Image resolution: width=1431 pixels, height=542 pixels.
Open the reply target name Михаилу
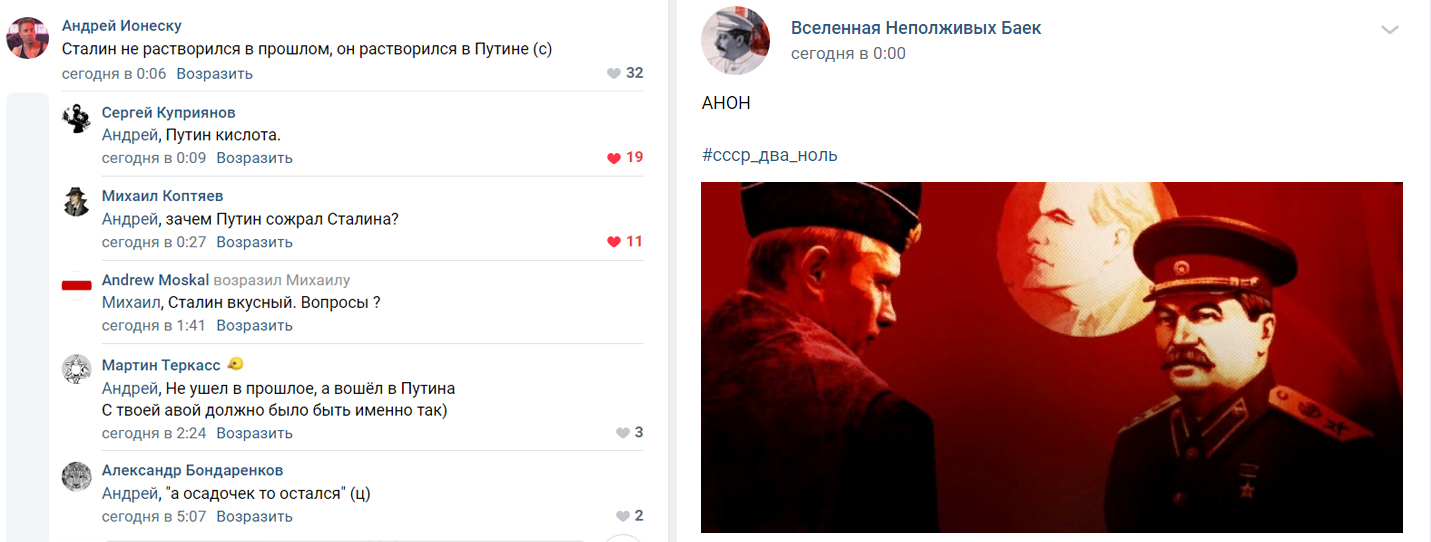(318, 280)
